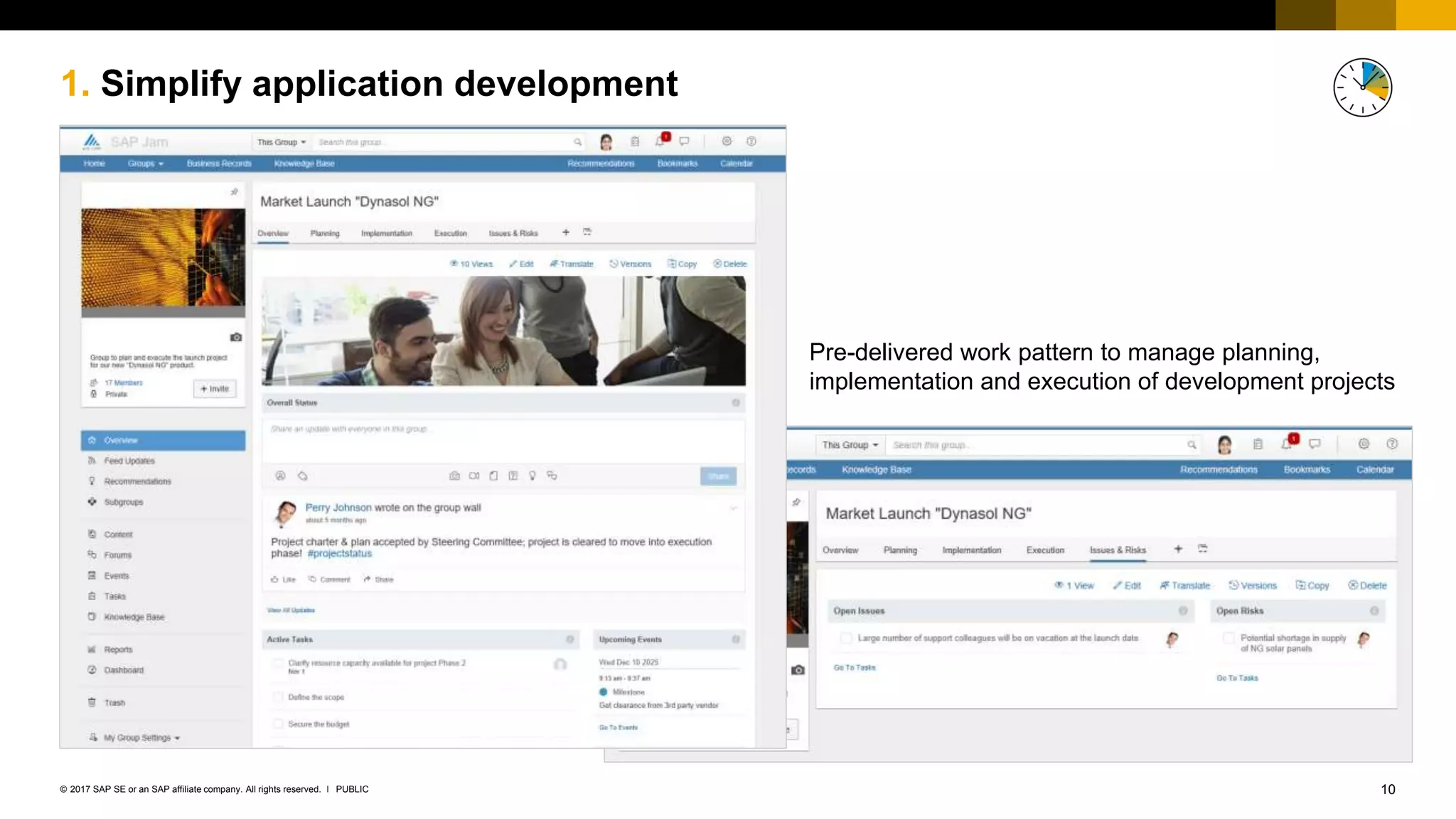The image size is (1456, 819).
Task: Open Dashboard in the sidebar
Action: coord(124,670)
